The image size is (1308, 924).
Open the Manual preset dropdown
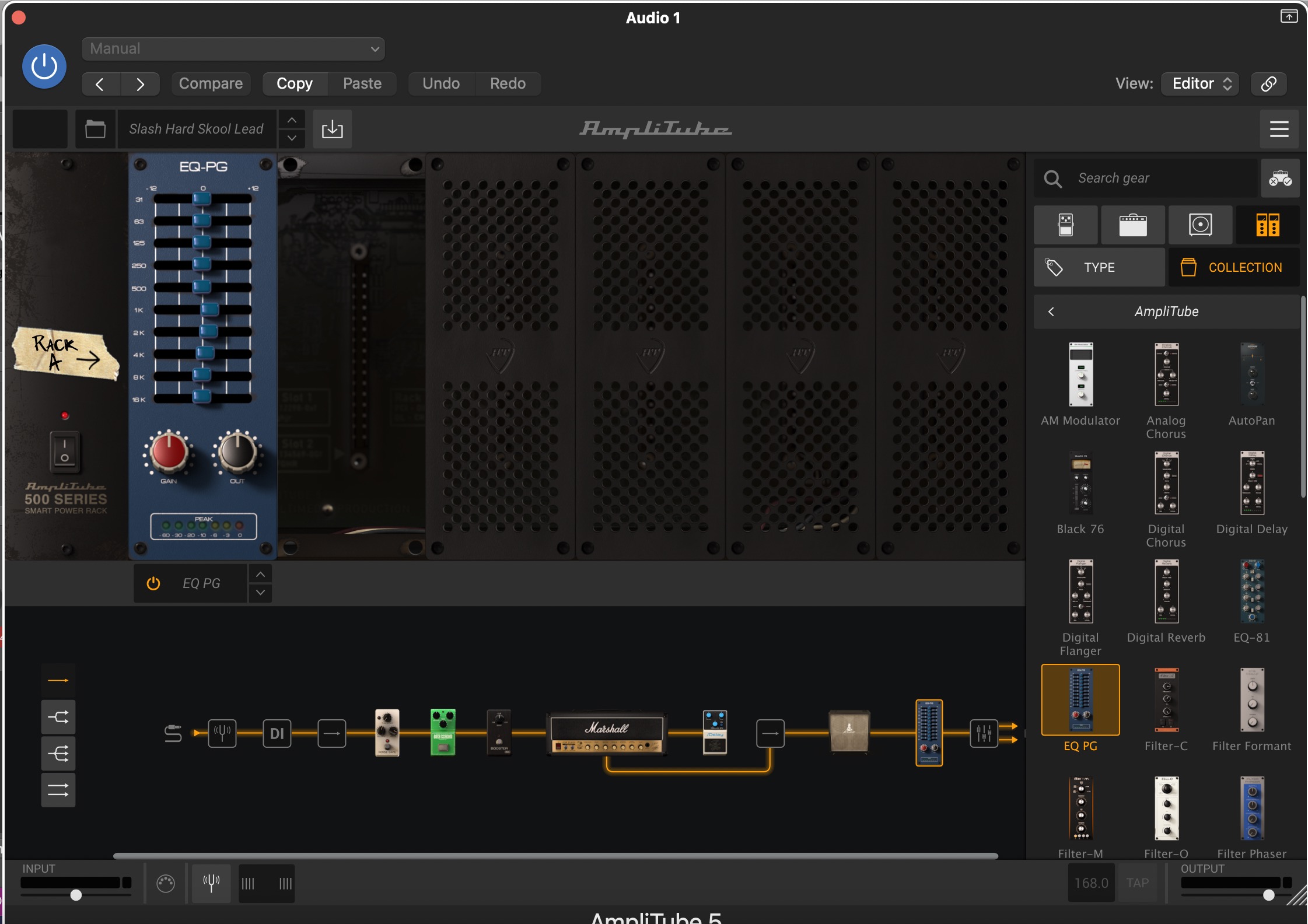(233, 49)
